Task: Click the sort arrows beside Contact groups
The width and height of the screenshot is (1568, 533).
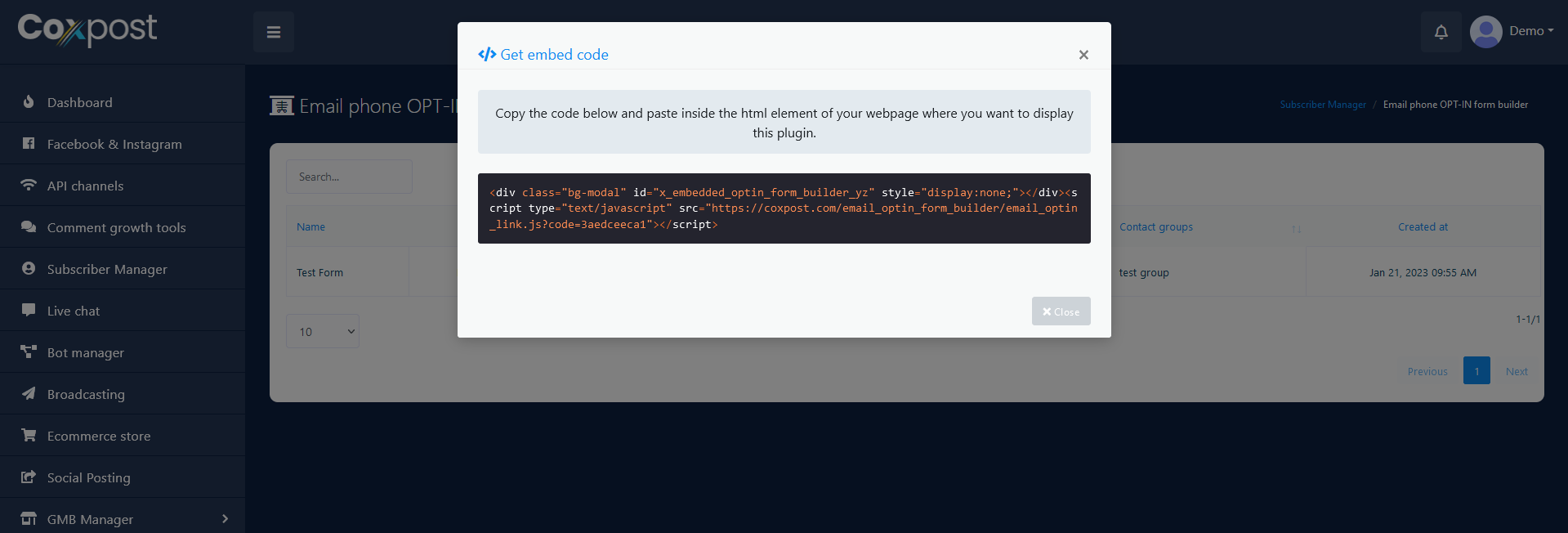Action: (x=1296, y=228)
